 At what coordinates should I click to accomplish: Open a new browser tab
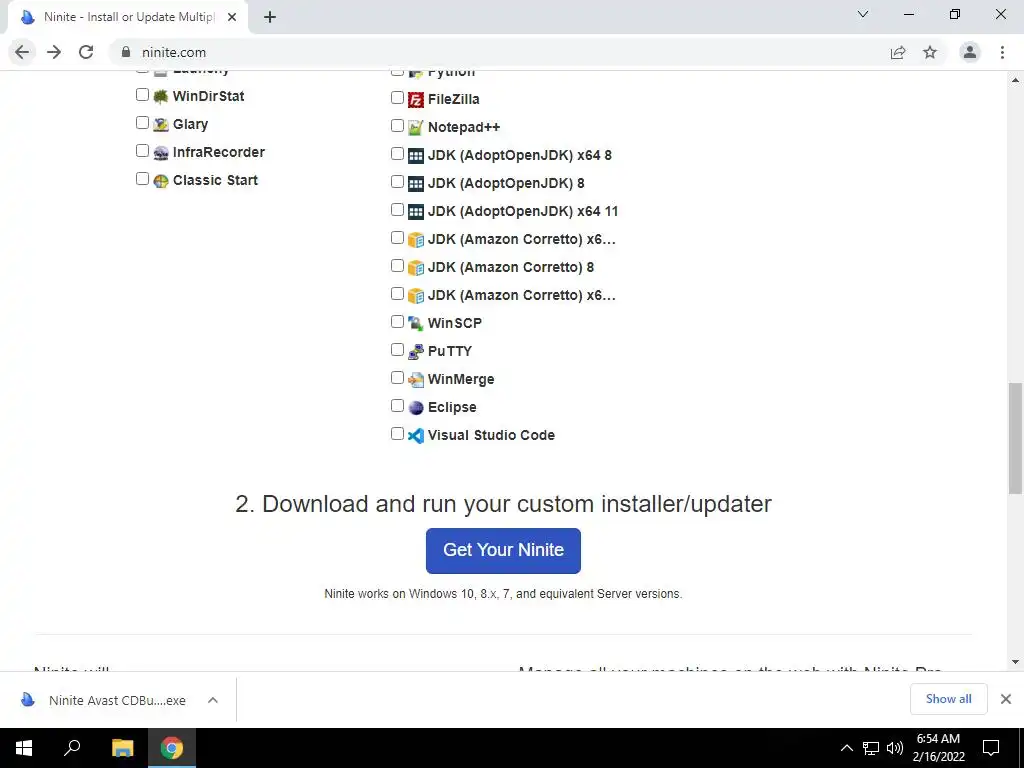(270, 18)
